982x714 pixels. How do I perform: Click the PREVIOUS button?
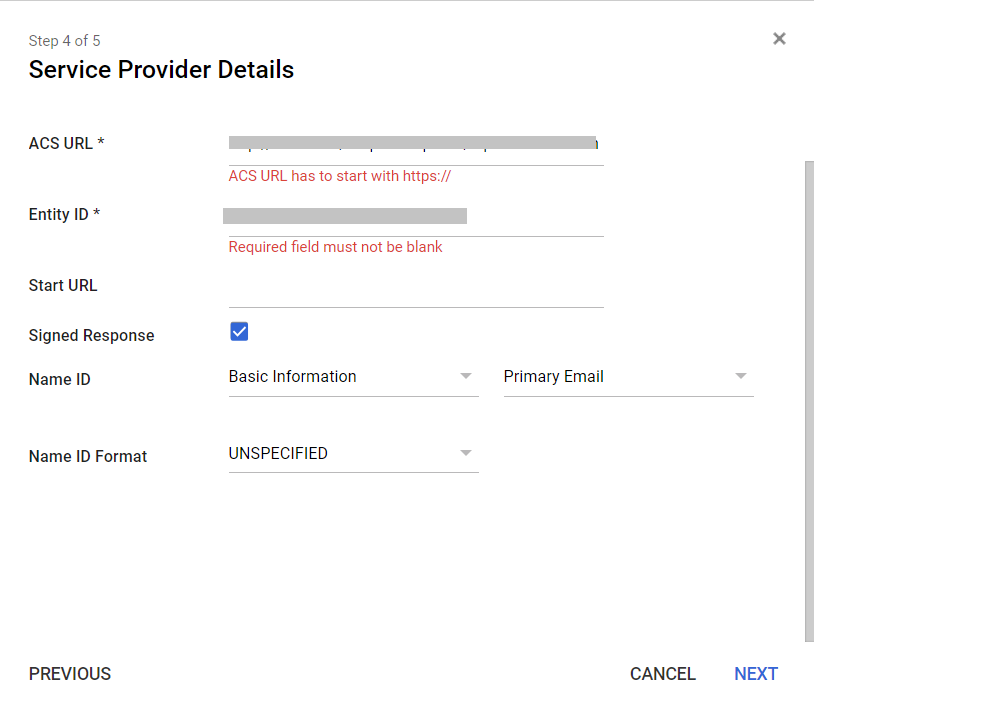coord(69,673)
